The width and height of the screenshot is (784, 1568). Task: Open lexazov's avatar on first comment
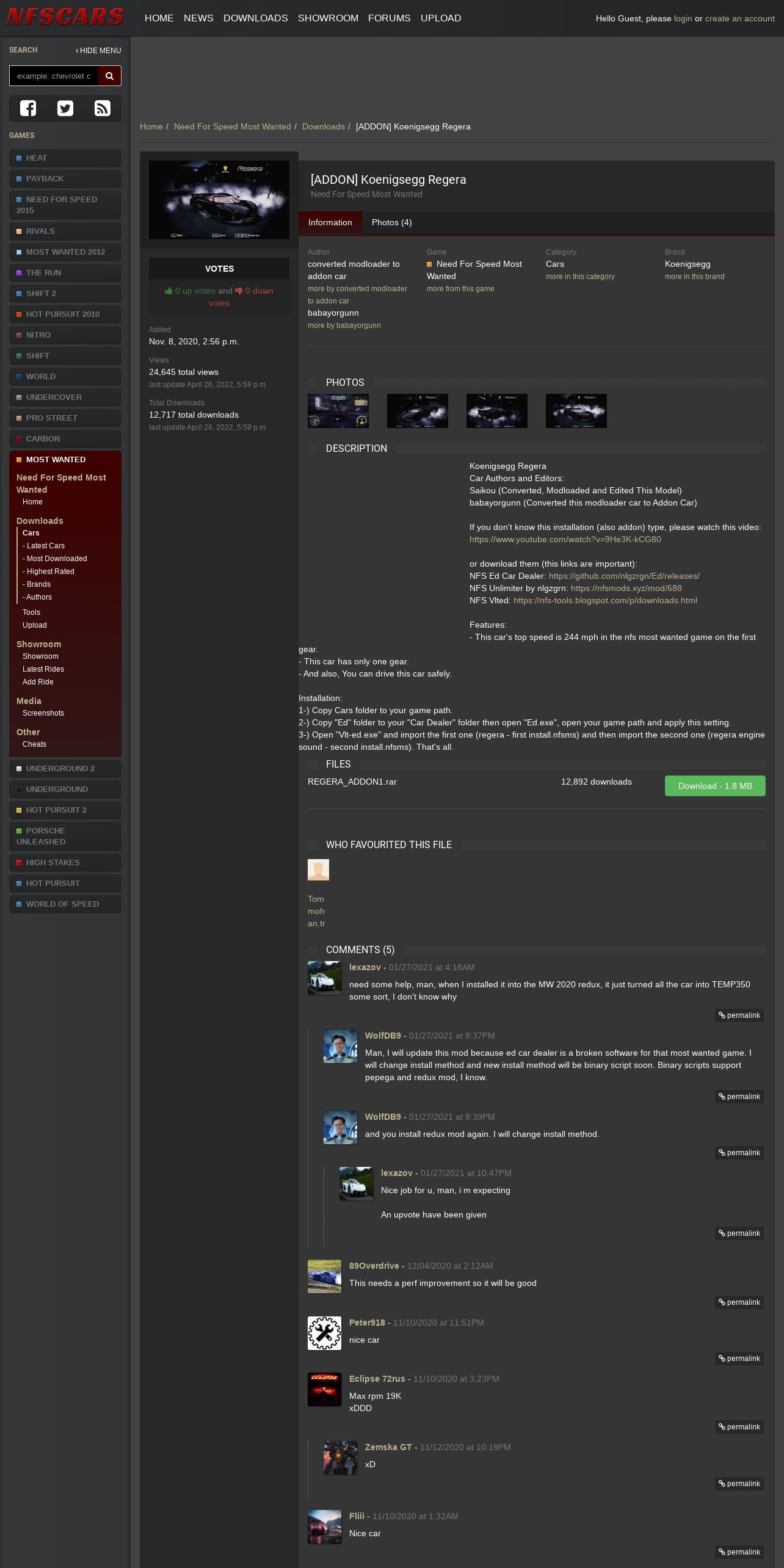(324, 978)
